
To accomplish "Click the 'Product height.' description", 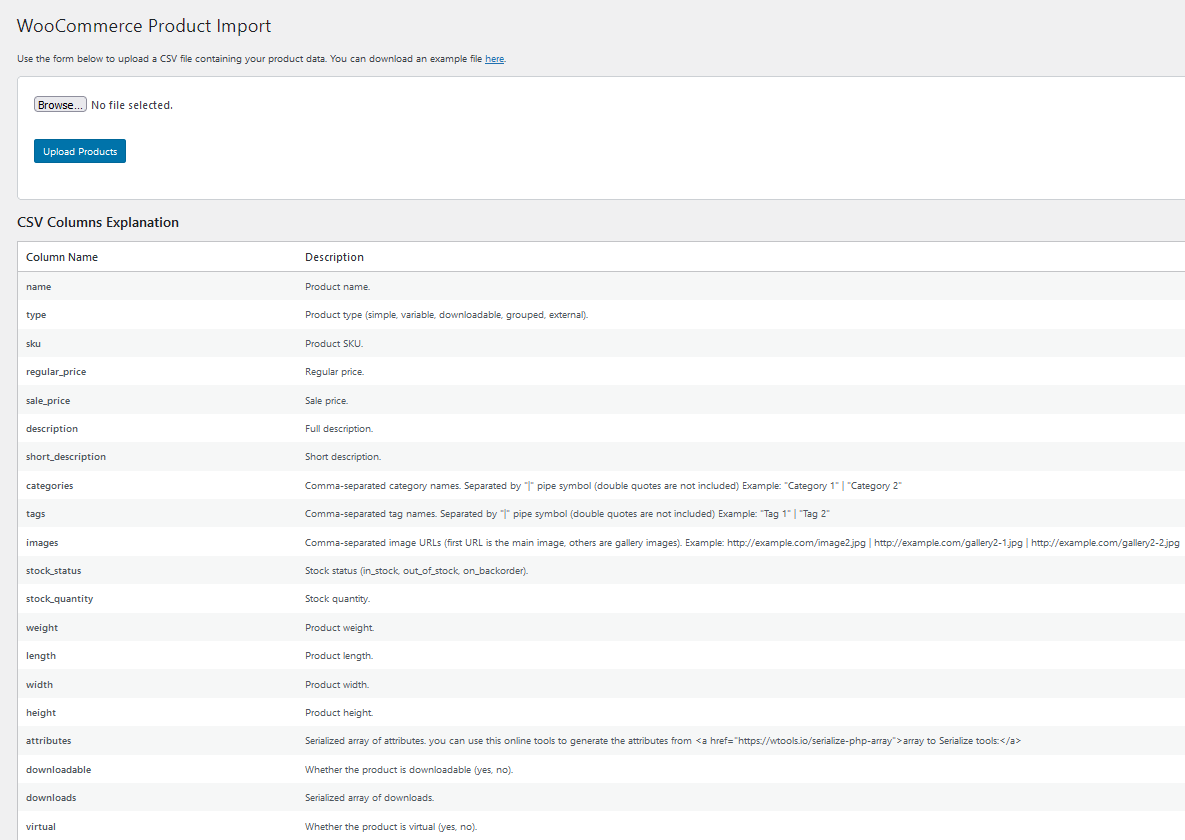I will pos(339,713).
